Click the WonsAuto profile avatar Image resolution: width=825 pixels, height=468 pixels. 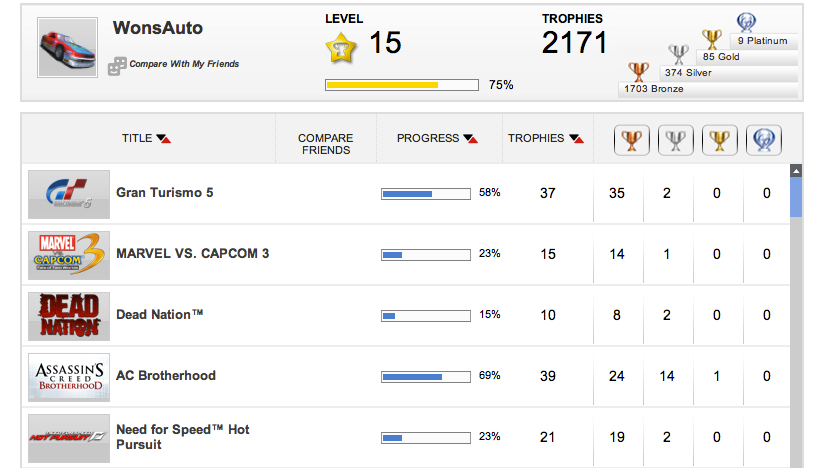pos(69,47)
